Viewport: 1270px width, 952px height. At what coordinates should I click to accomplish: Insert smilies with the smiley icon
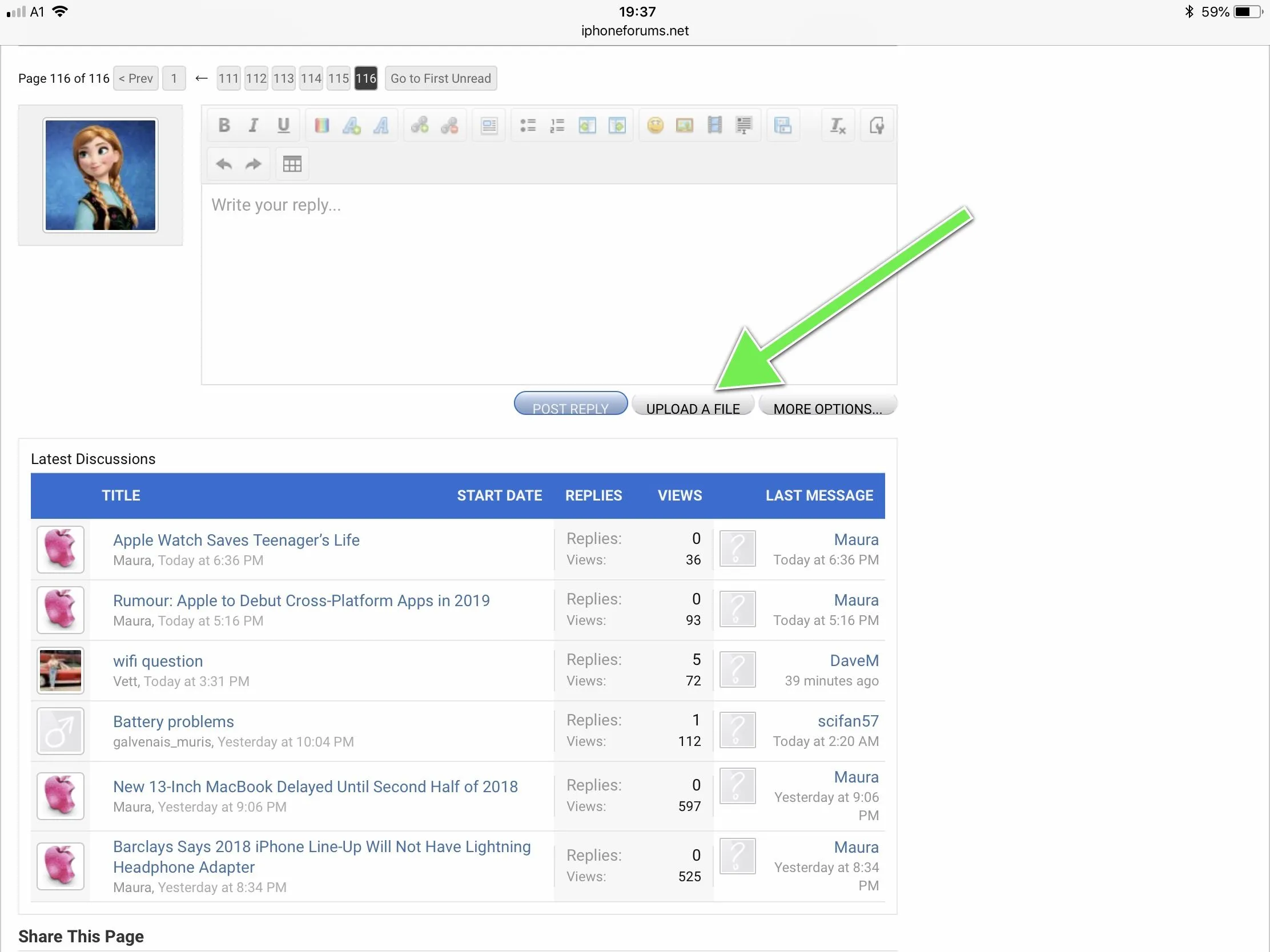coord(655,125)
